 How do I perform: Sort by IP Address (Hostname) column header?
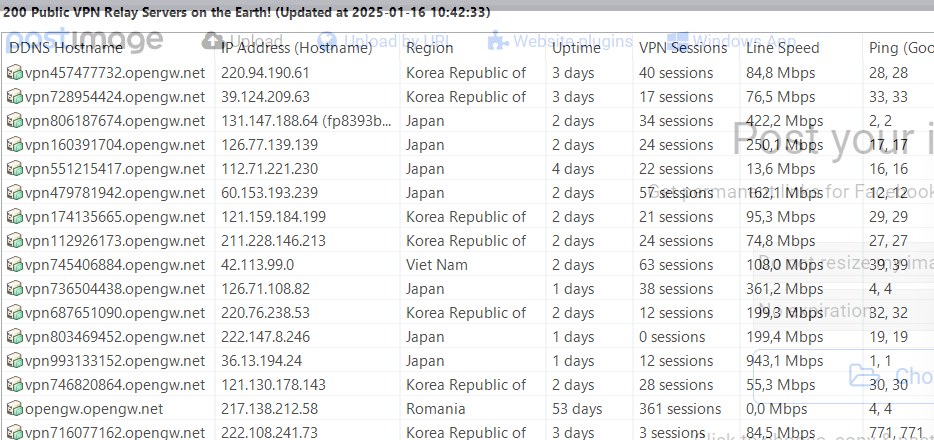tap(297, 48)
